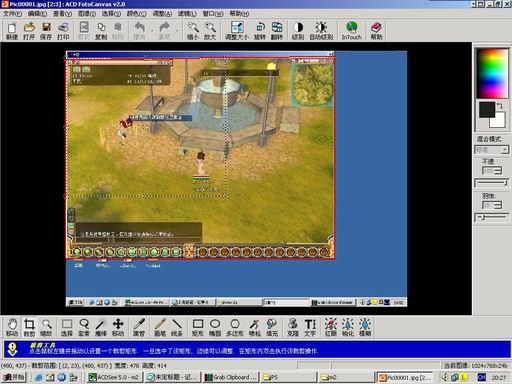Click the Copy (复制) toolbar icon

pos(101,30)
